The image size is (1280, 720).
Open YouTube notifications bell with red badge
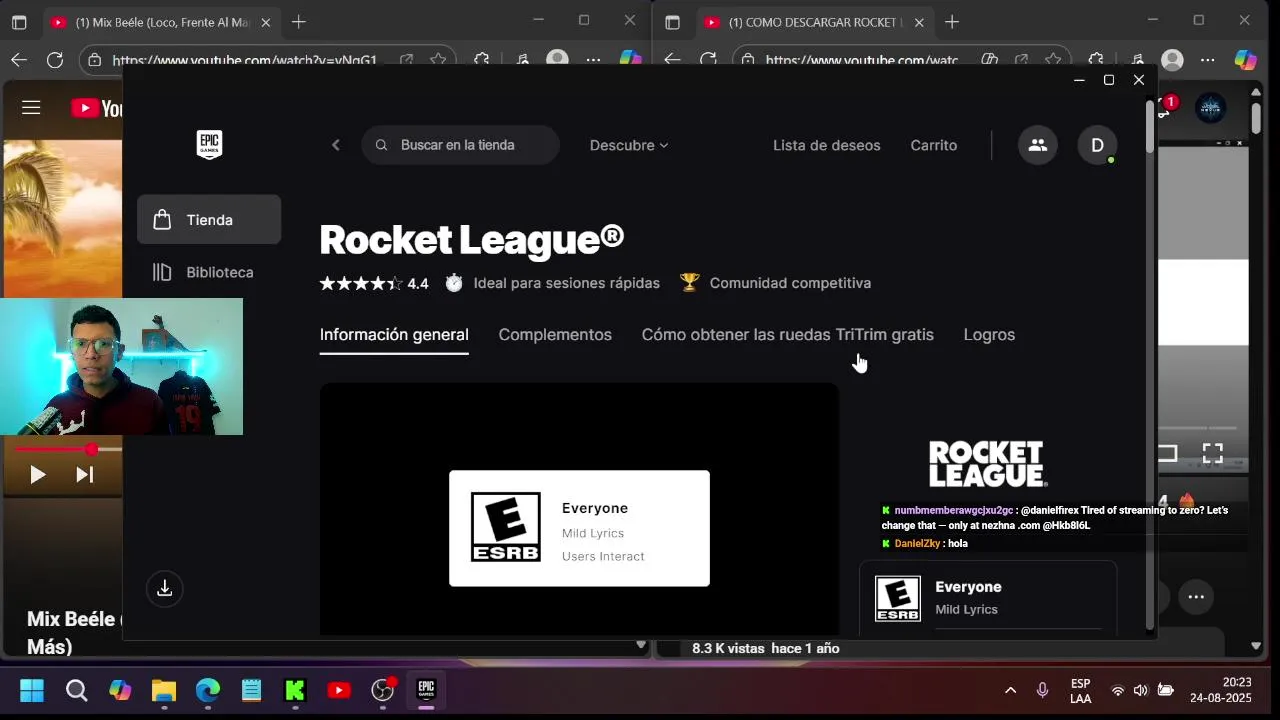1167,107
